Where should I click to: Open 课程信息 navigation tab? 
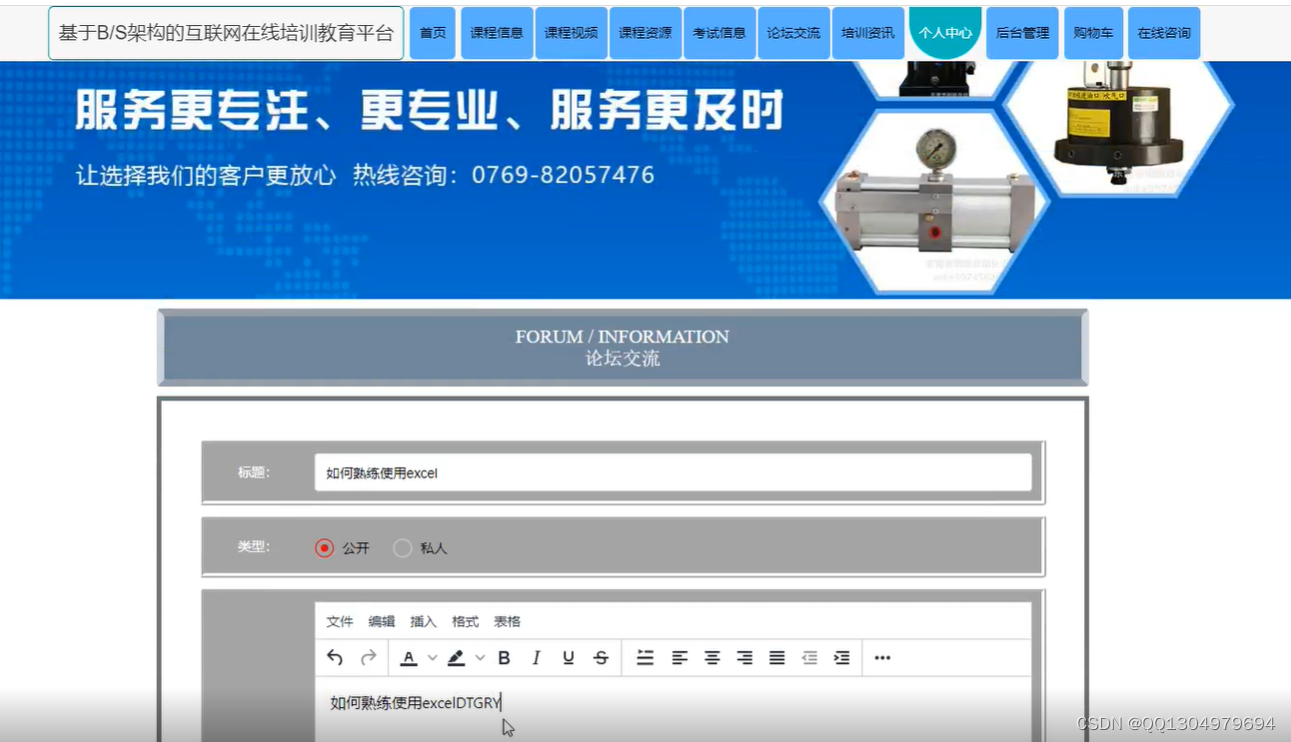pyautogui.click(x=497, y=33)
